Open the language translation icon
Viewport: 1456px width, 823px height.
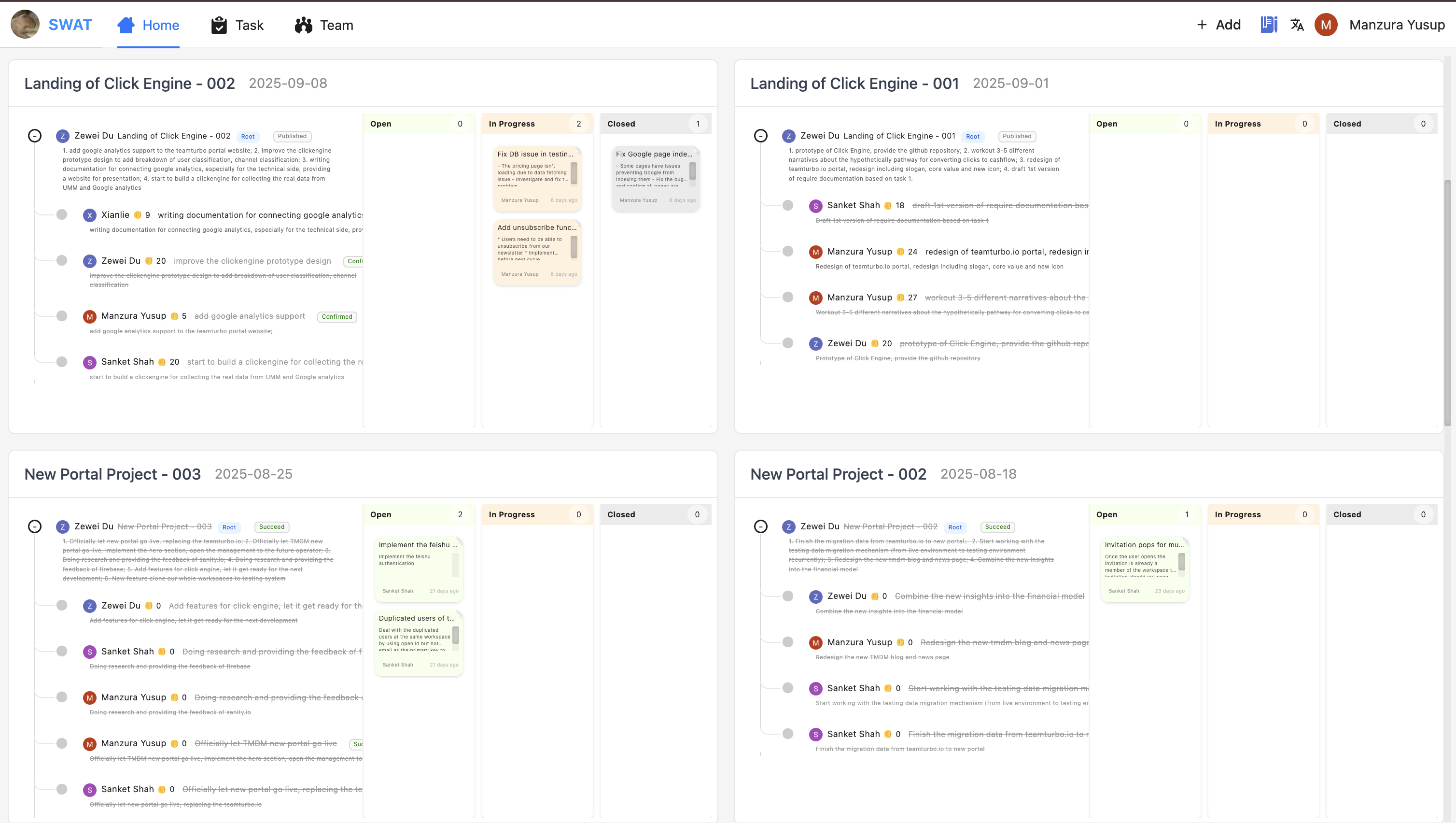click(1297, 24)
